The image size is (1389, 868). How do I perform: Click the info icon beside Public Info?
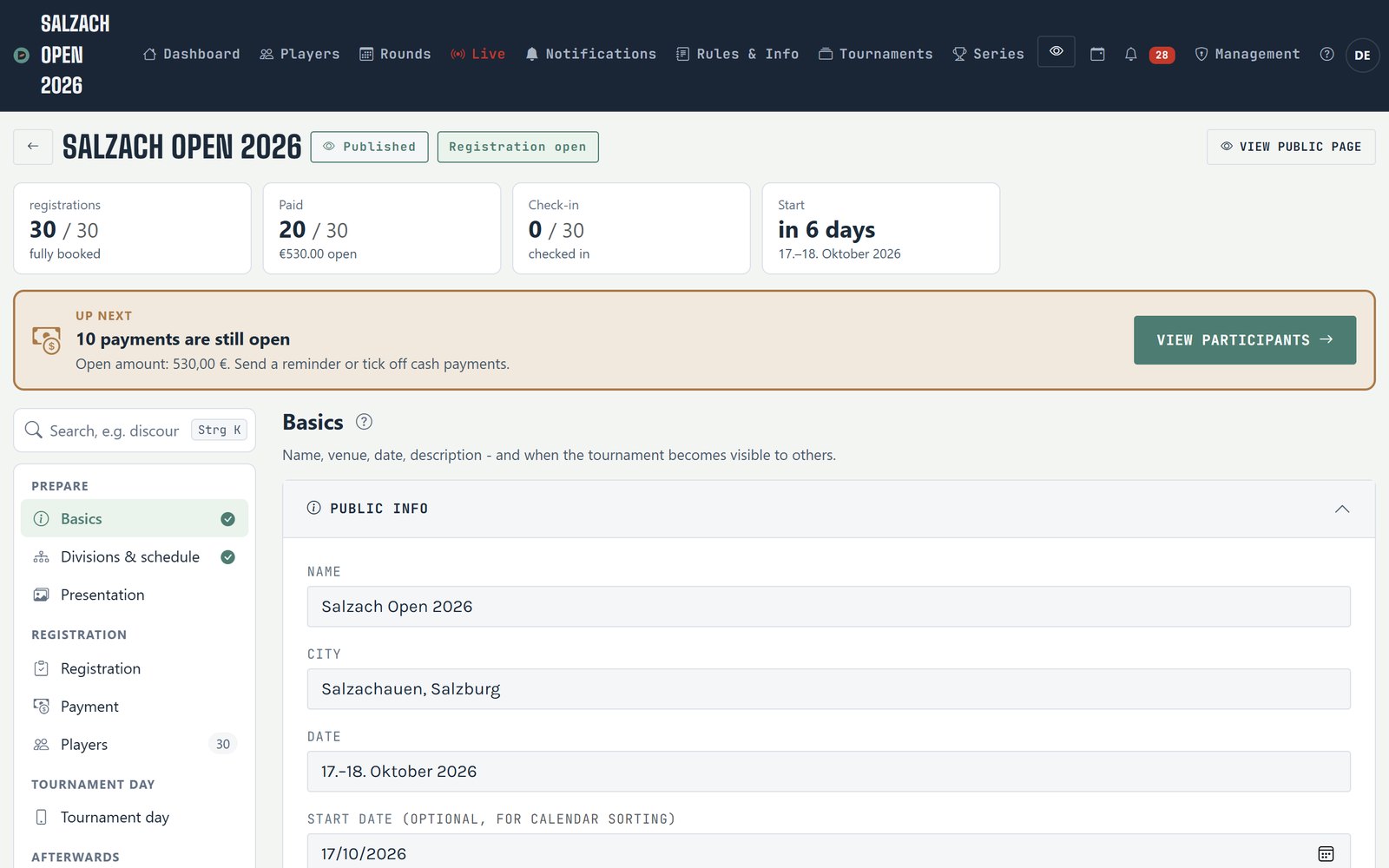point(314,508)
